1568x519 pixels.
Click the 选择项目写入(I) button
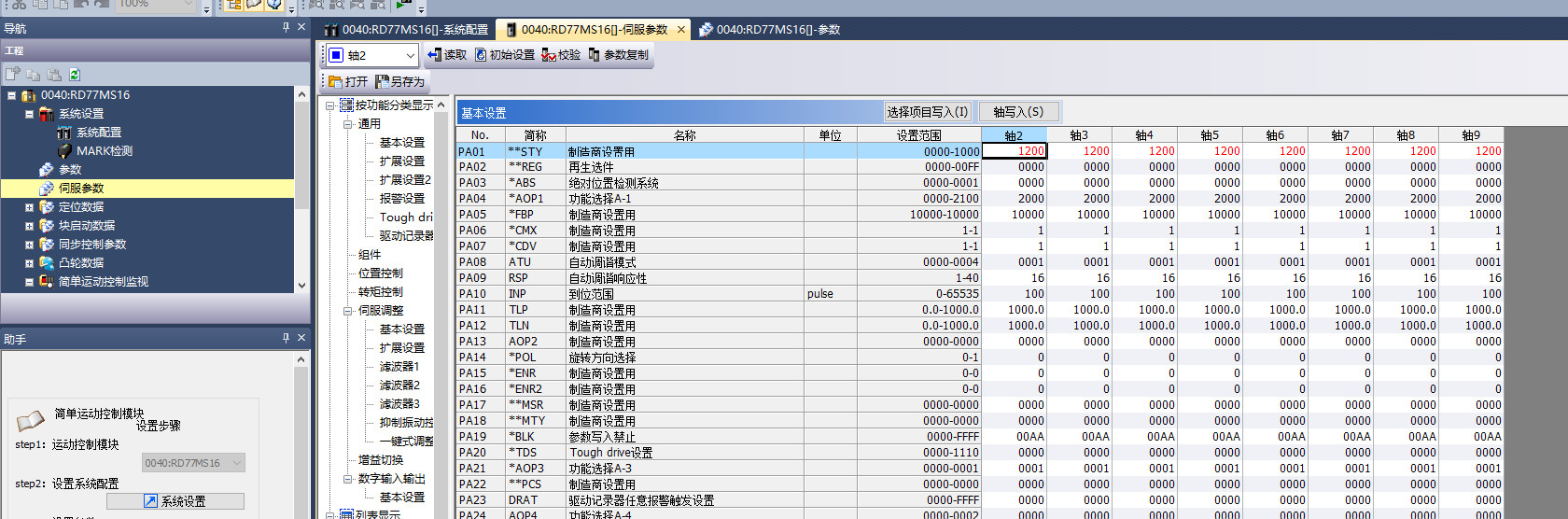pos(927,112)
